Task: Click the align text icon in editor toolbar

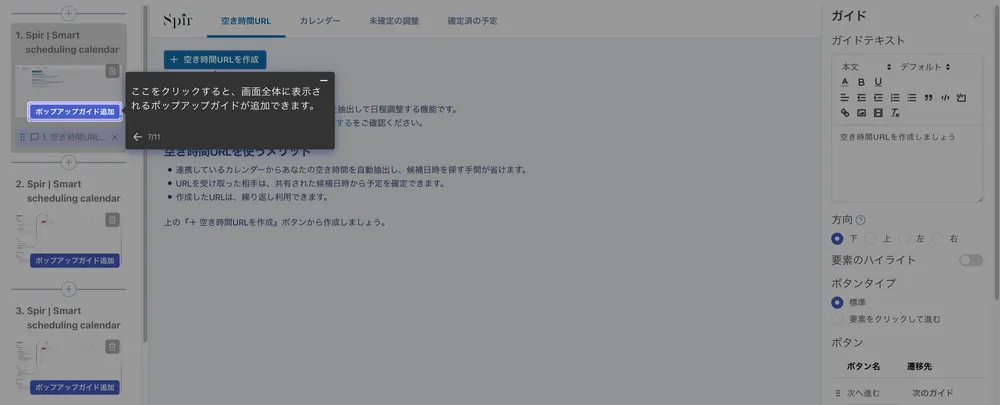Action: (845, 98)
